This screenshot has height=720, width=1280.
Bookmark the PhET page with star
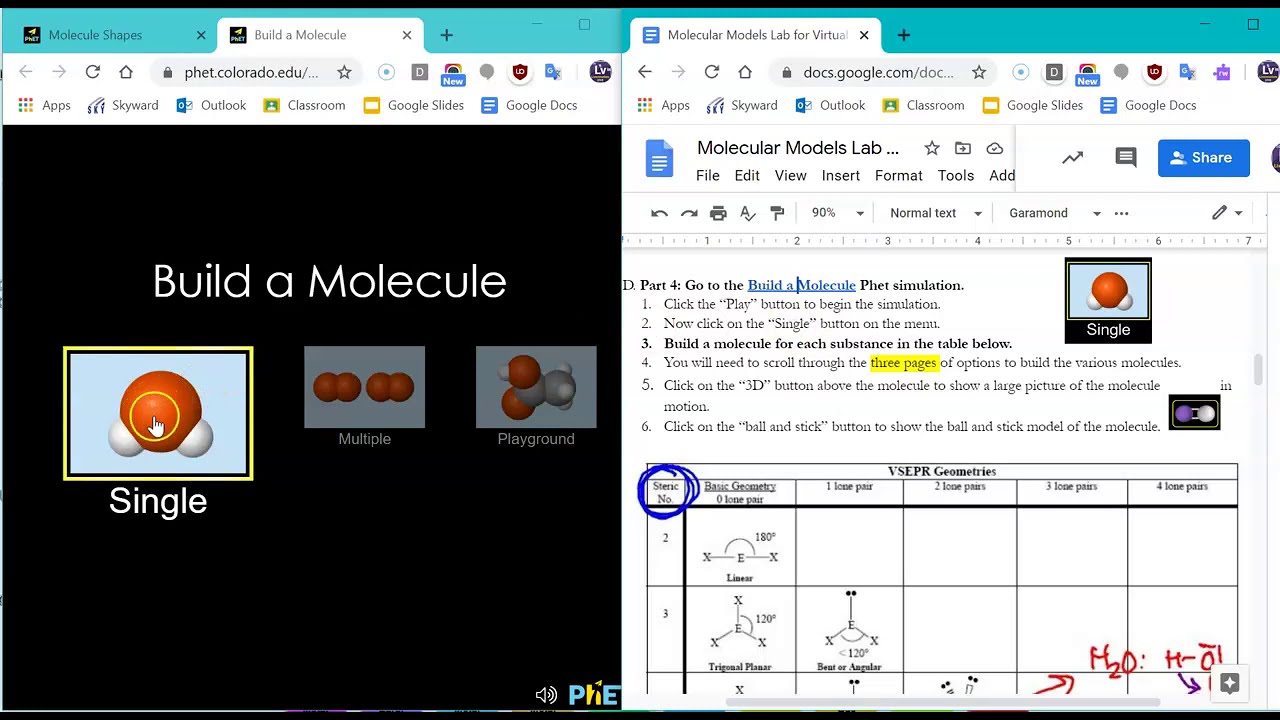click(344, 72)
